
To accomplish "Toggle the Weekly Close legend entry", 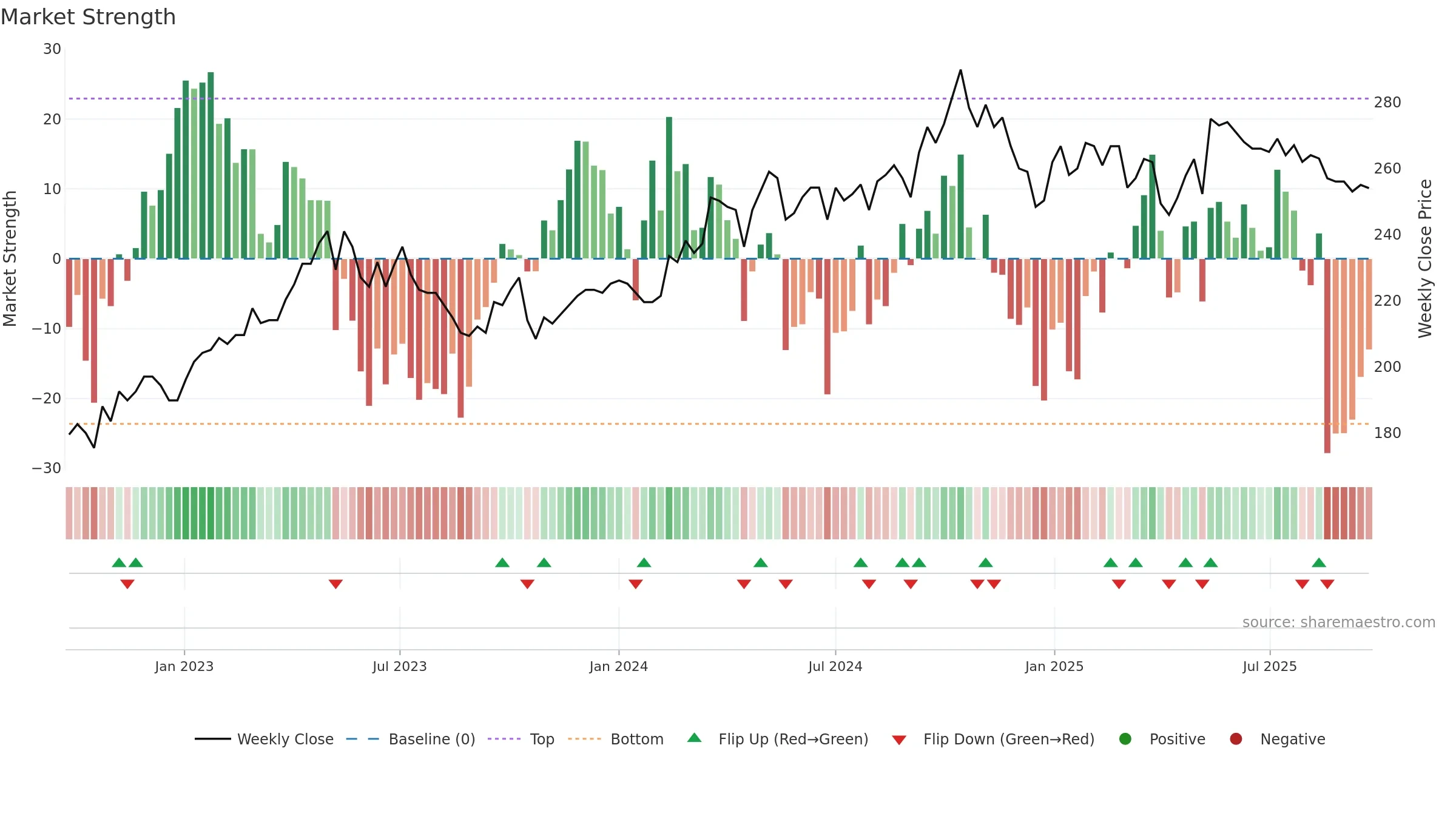I will 264,739.
